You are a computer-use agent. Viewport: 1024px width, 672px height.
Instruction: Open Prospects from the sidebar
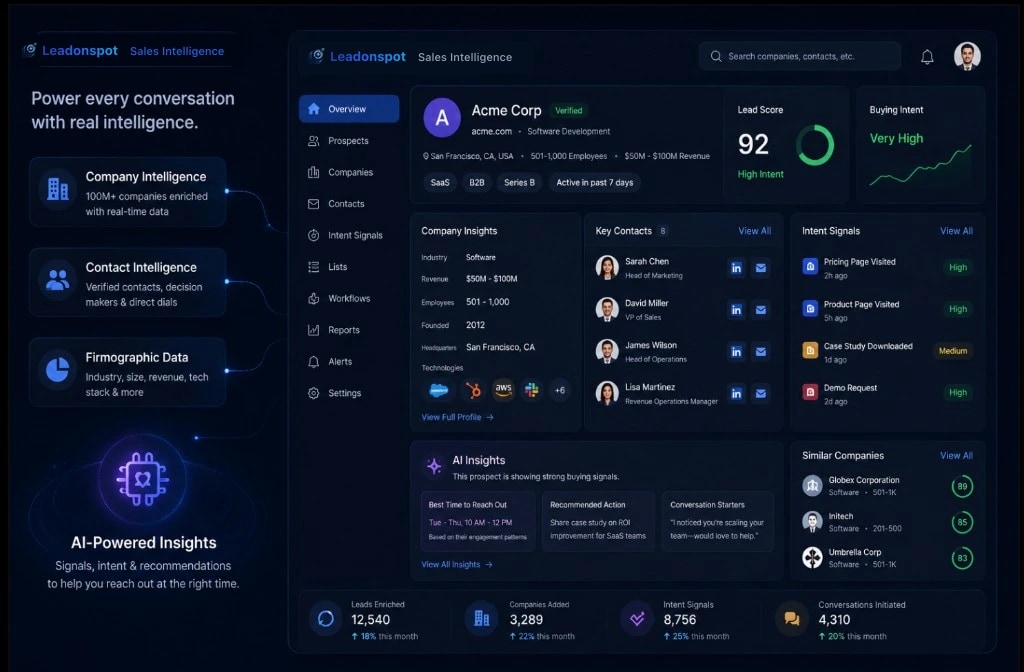[349, 140]
